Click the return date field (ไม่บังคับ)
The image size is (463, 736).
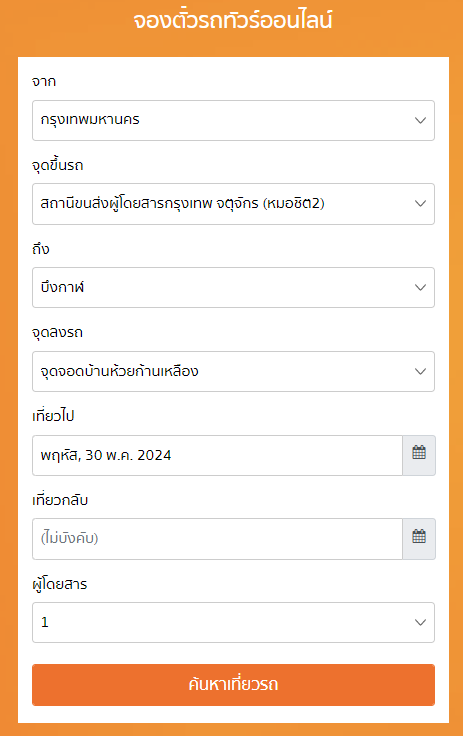pos(217,538)
